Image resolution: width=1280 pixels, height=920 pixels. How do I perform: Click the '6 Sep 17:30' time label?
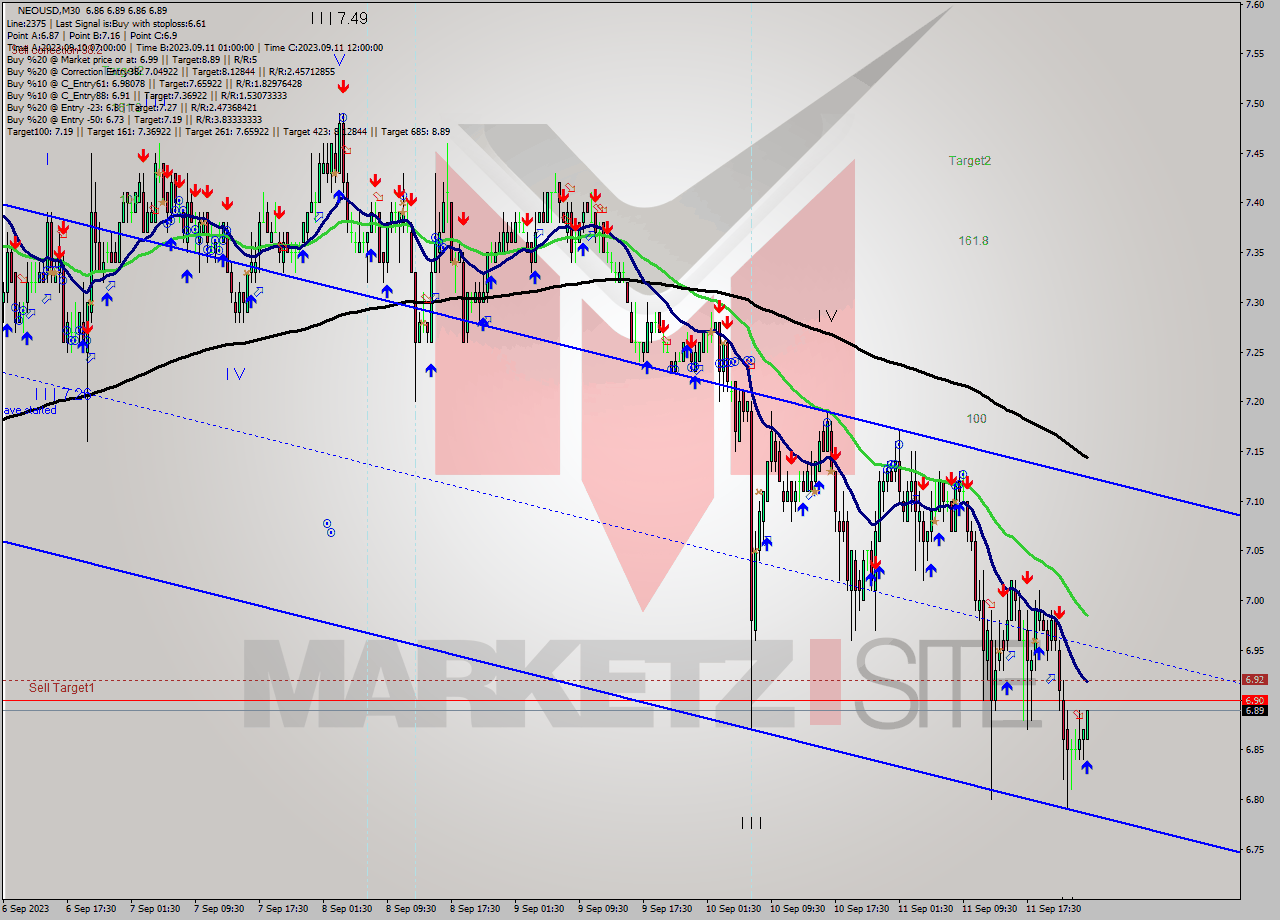click(x=91, y=909)
